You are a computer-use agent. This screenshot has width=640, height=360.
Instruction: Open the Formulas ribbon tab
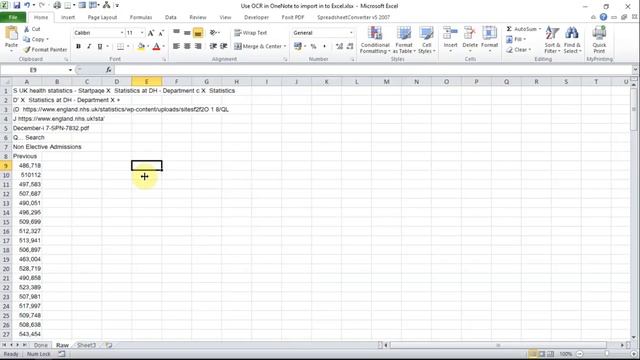click(x=141, y=17)
